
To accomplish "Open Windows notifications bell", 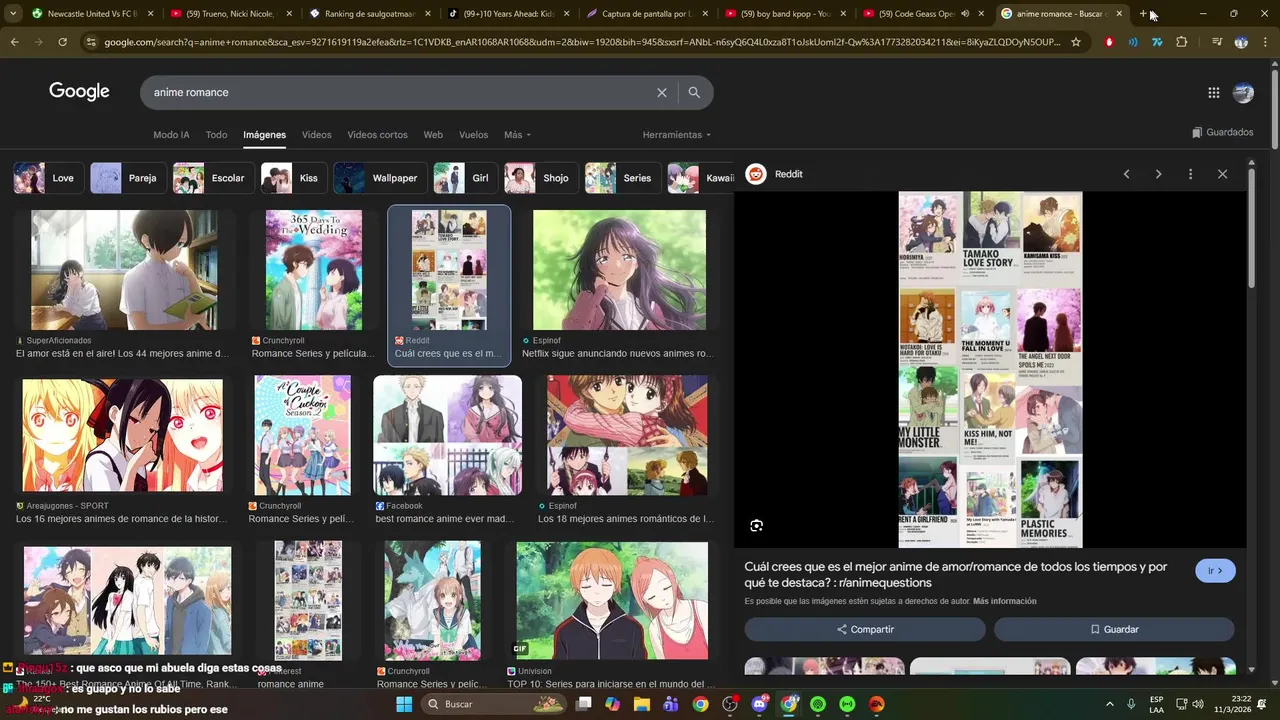I will pyautogui.click(x=1262, y=704).
